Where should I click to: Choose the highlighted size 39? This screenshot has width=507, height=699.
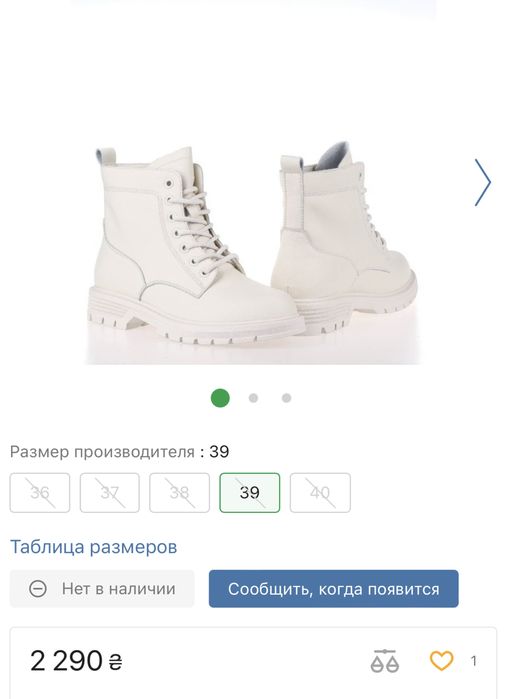[x=250, y=493]
